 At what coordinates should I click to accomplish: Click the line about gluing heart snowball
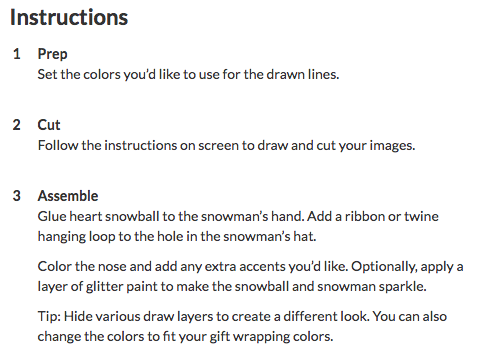(x=238, y=217)
